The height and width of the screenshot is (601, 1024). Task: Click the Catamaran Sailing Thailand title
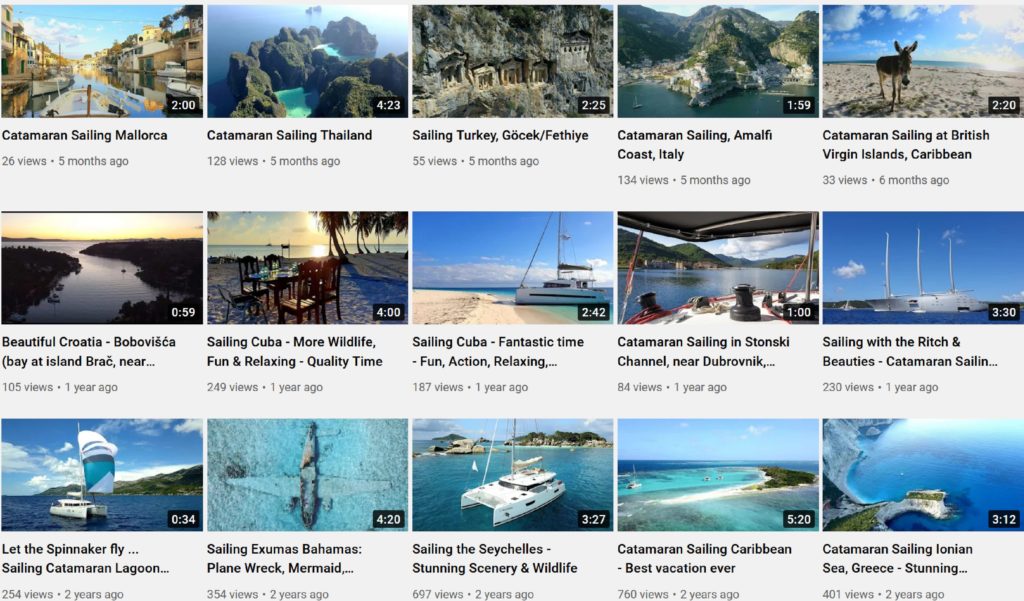(289, 135)
